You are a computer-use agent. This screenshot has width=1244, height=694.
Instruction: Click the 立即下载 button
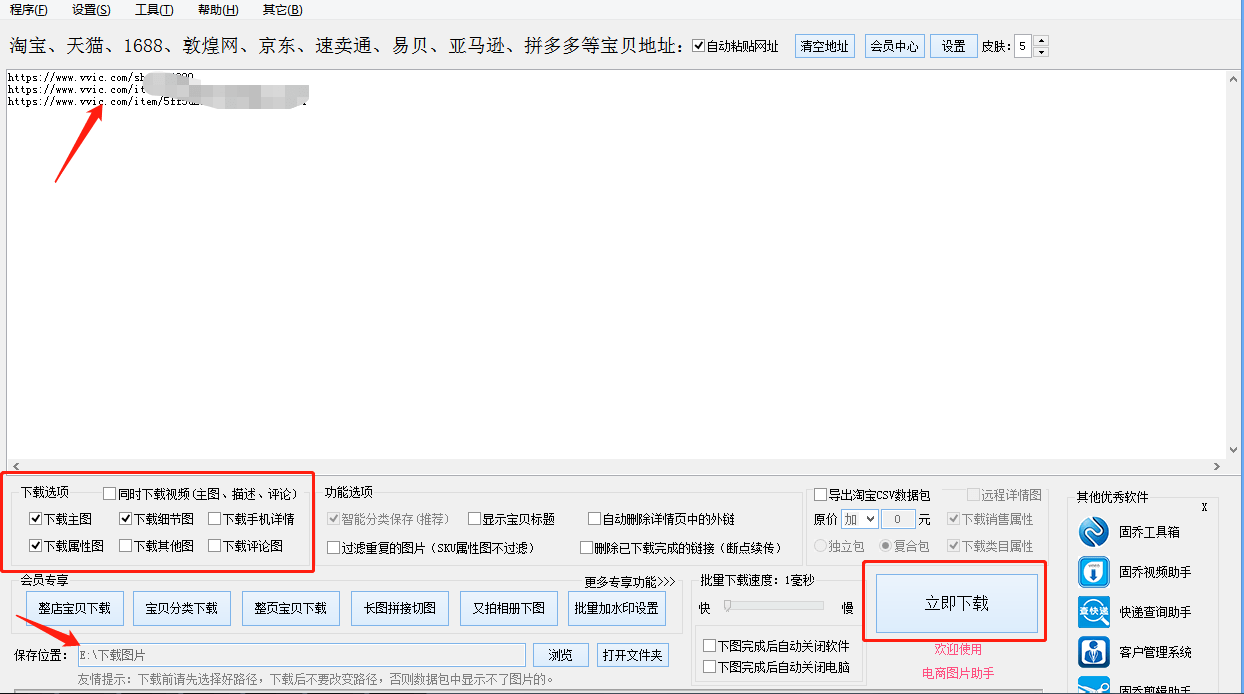957,603
